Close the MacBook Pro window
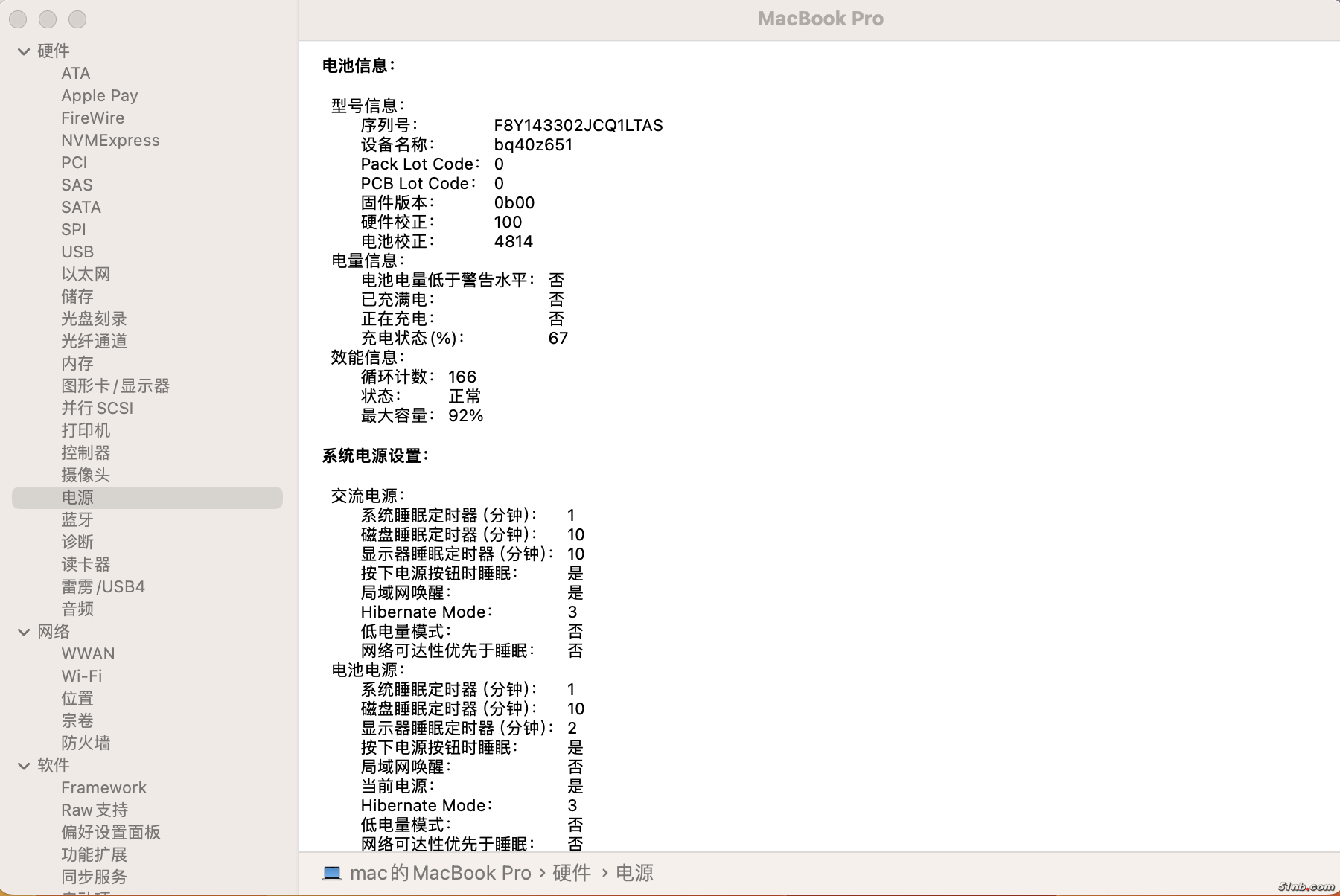1340x896 pixels. pyautogui.click(x=19, y=19)
